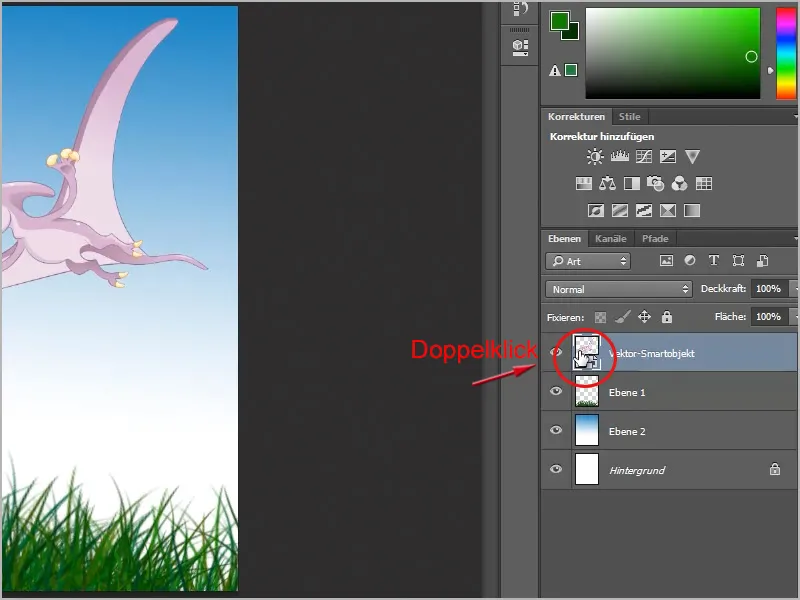Add a Color Balance adjustment
Image resolution: width=800 pixels, height=600 pixels.
(x=607, y=183)
